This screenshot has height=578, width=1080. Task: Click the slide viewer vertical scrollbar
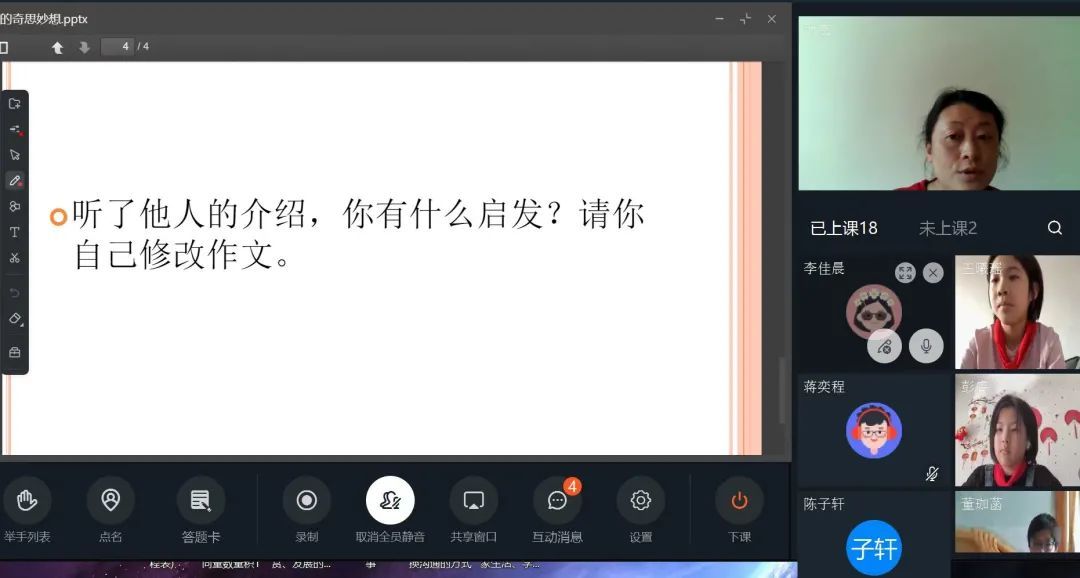pyautogui.click(x=782, y=390)
